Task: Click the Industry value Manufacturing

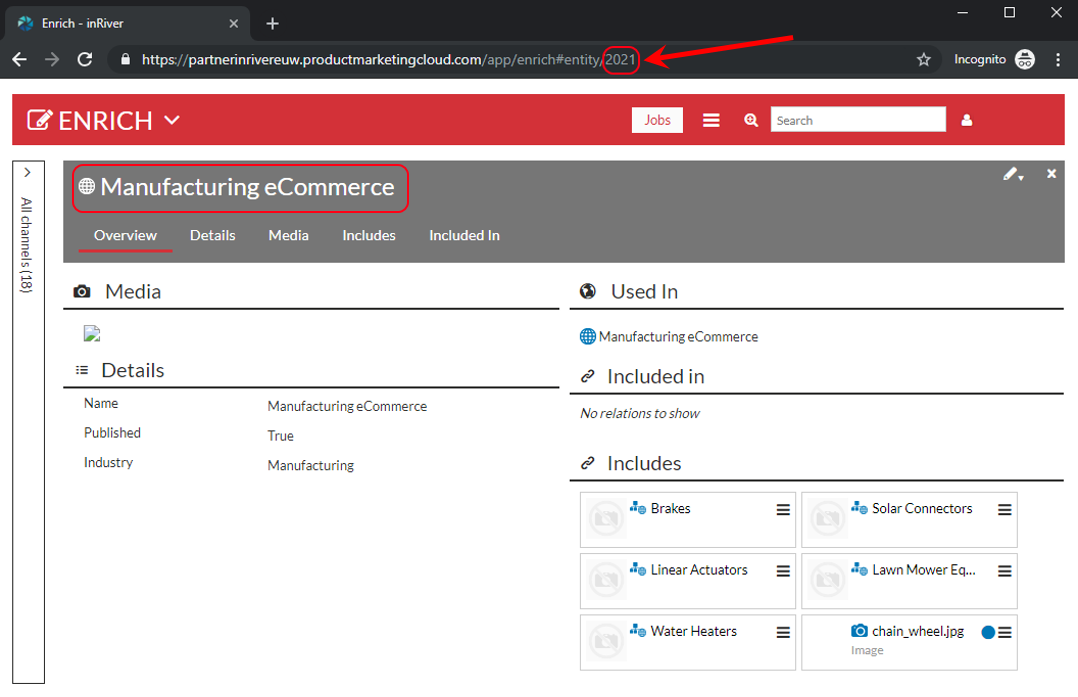Action: [311, 465]
